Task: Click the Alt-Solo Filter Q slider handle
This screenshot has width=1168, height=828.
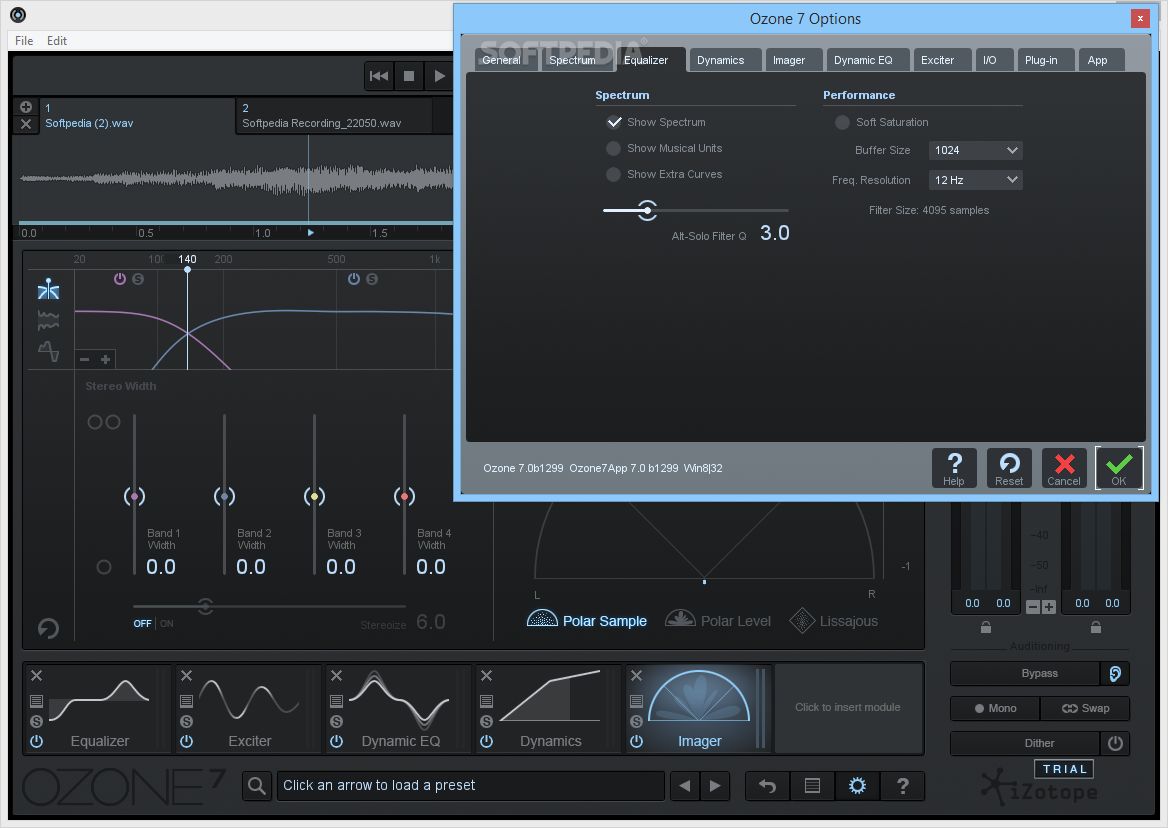Action: click(647, 210)
